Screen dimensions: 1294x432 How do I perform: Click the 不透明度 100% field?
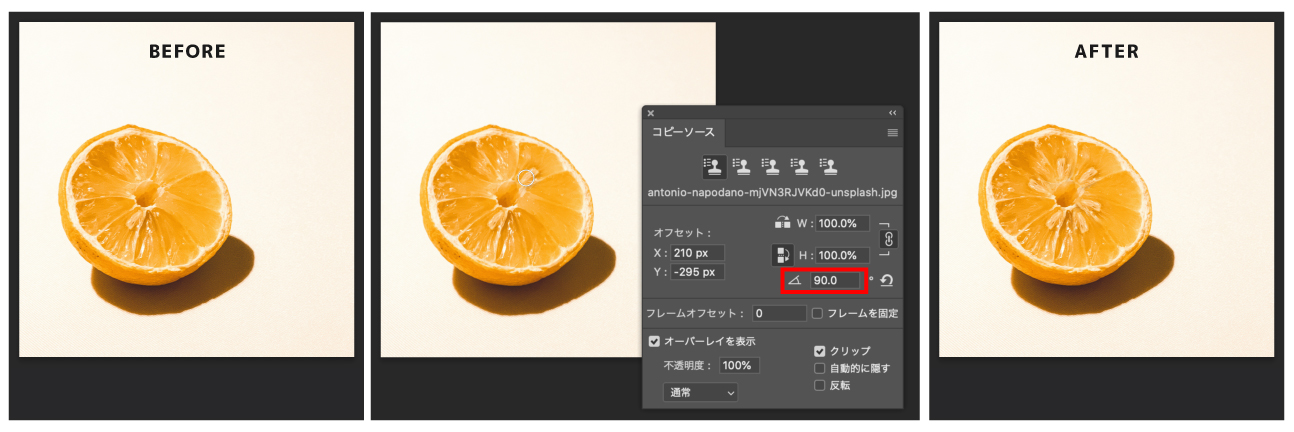tap(739, 365)
